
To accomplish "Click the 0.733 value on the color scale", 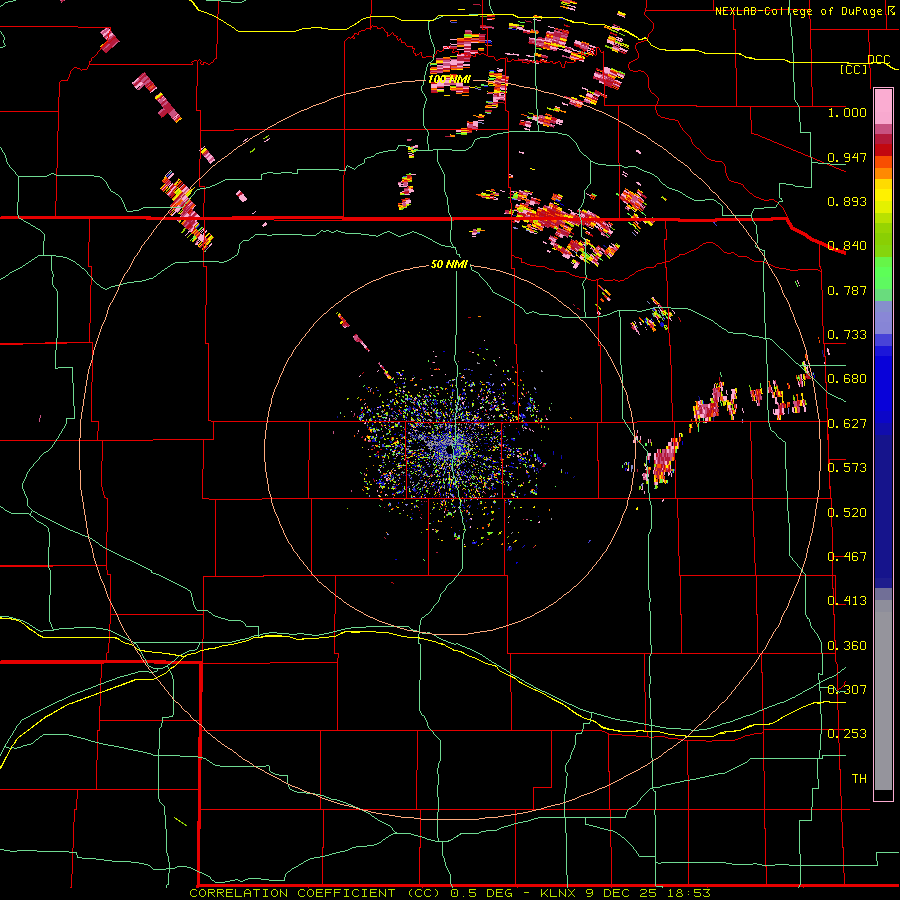I will 847,335.
